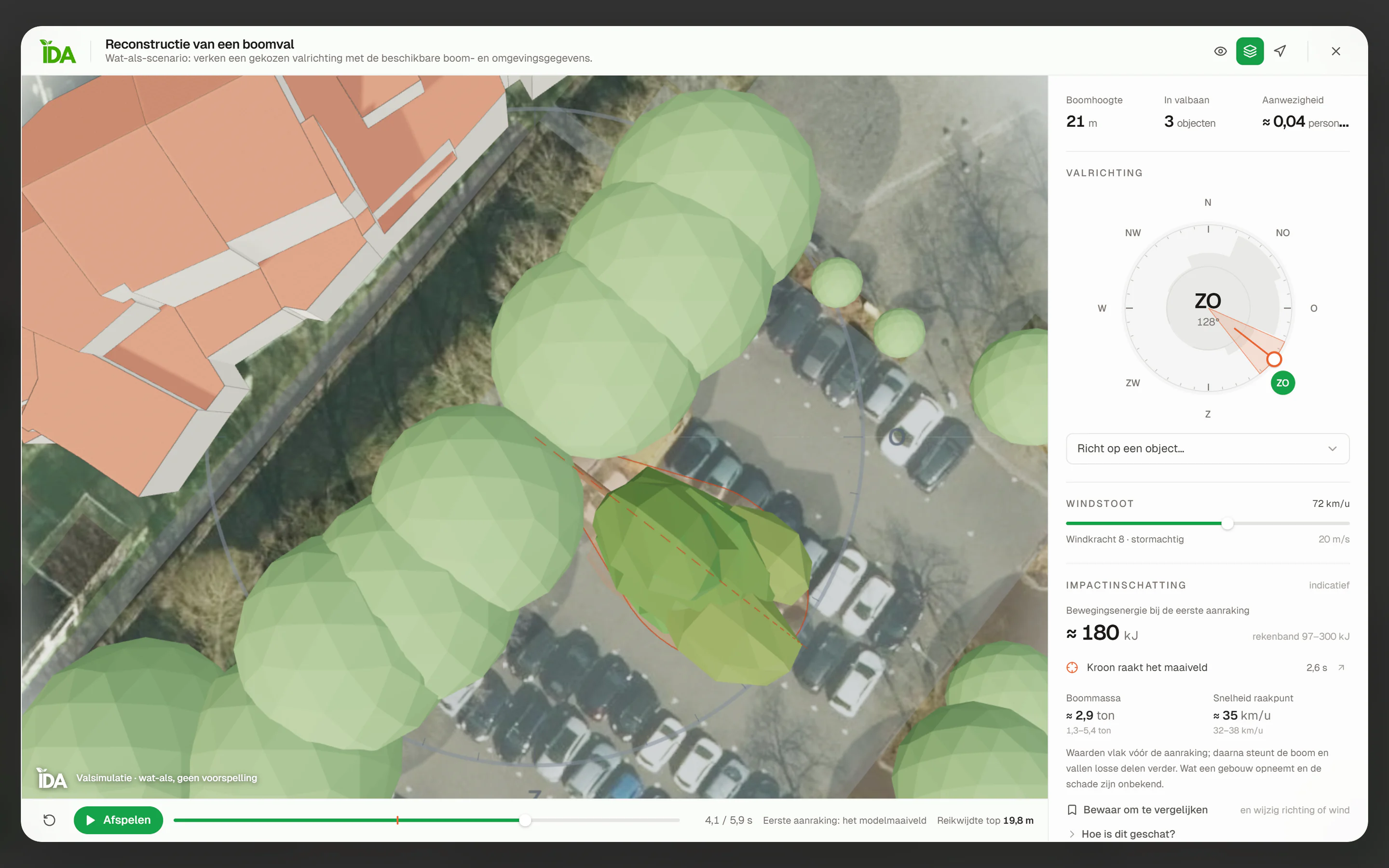Click the orange compass direction handle
Screen dimensions: 1389x868
1274,359
